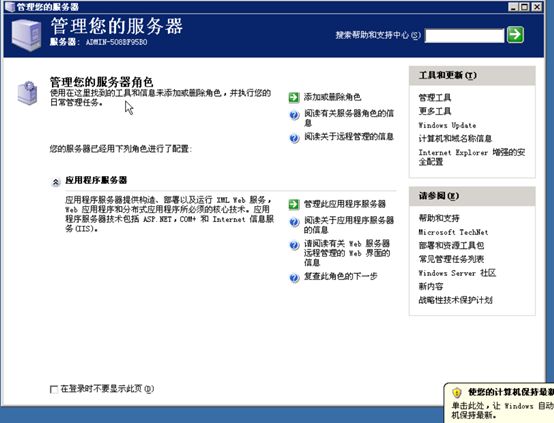The image size is (554, 423).
Task: Click the 工具和更新(T) panel header
Action: click(x=472, y=76)
